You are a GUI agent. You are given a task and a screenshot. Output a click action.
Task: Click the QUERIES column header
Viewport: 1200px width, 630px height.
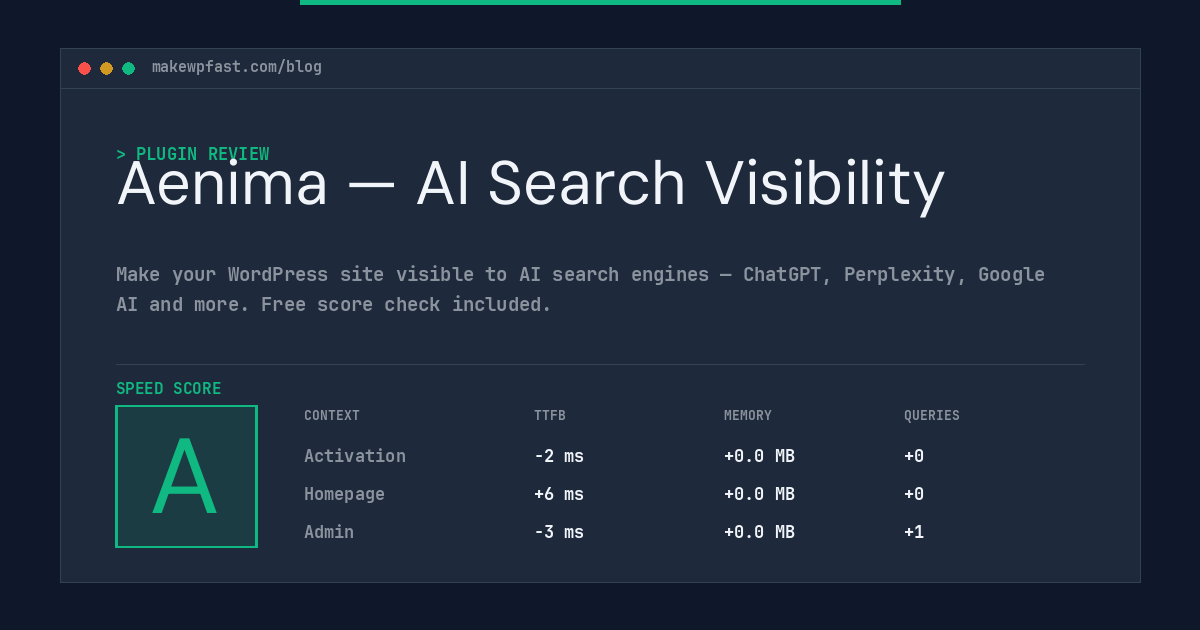pyautogui.click(x=932, y=416)
